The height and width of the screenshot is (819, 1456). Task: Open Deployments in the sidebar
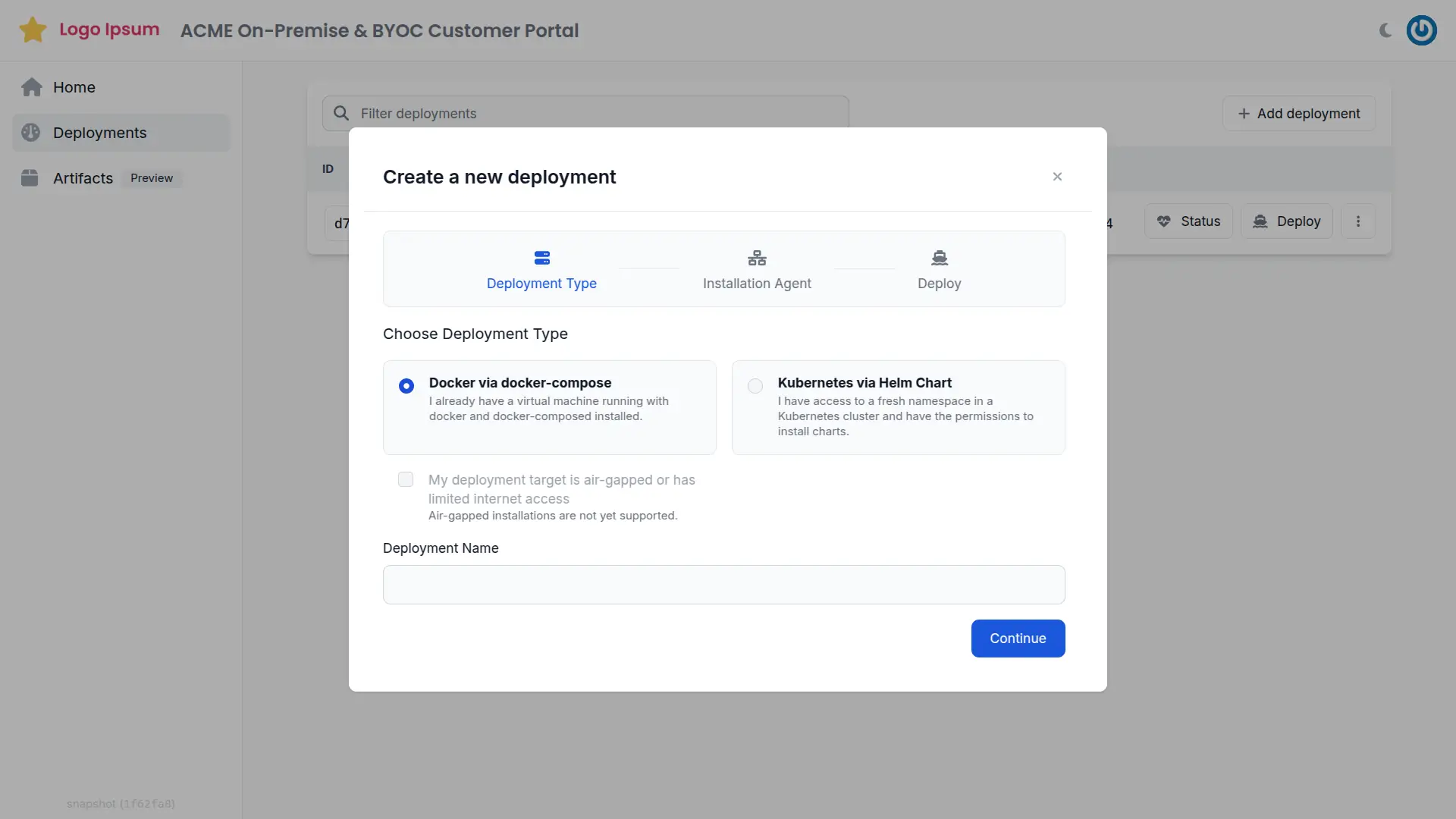[121, 133]
